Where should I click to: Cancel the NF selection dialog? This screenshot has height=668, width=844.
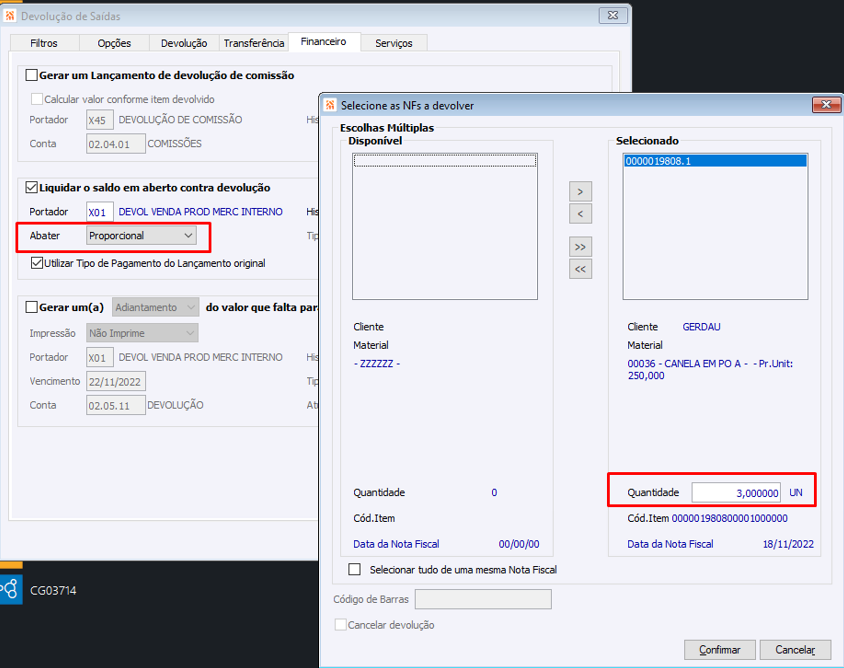click(795, 650)
